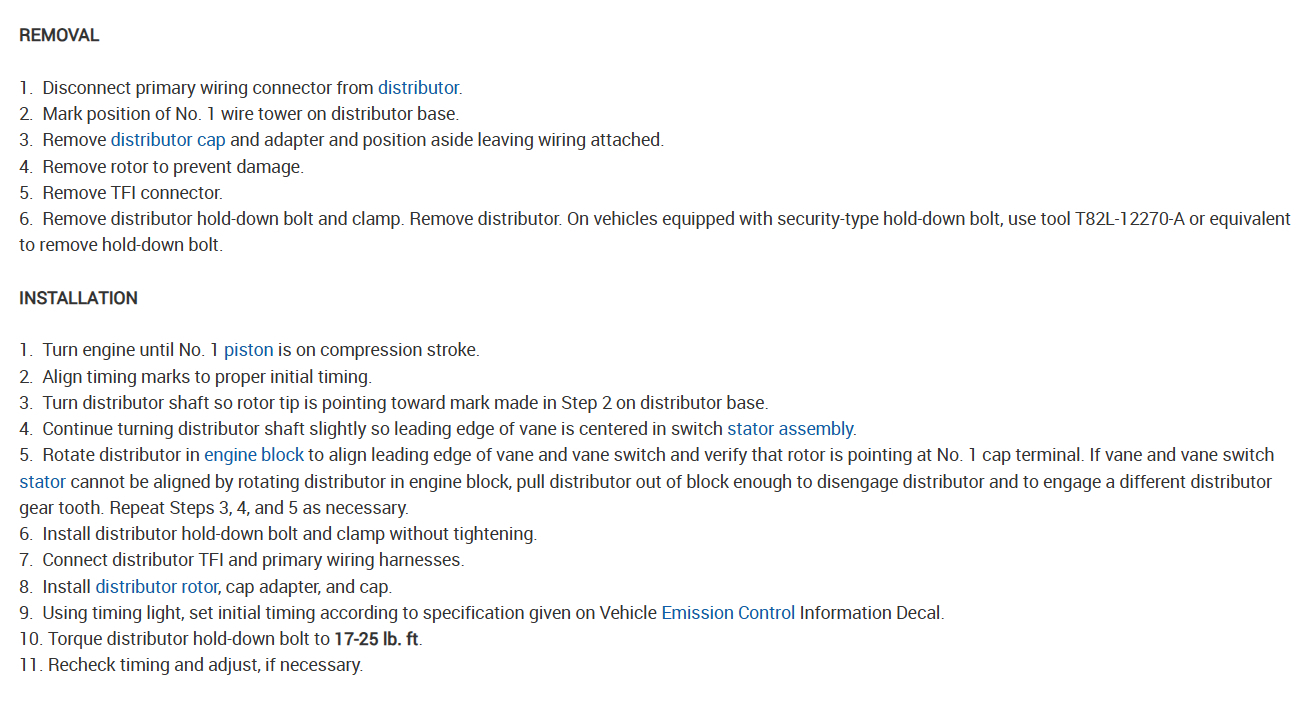Screen dimensions: 1304x719
Task: Click the "distributor cap" link
Action: 168,140
